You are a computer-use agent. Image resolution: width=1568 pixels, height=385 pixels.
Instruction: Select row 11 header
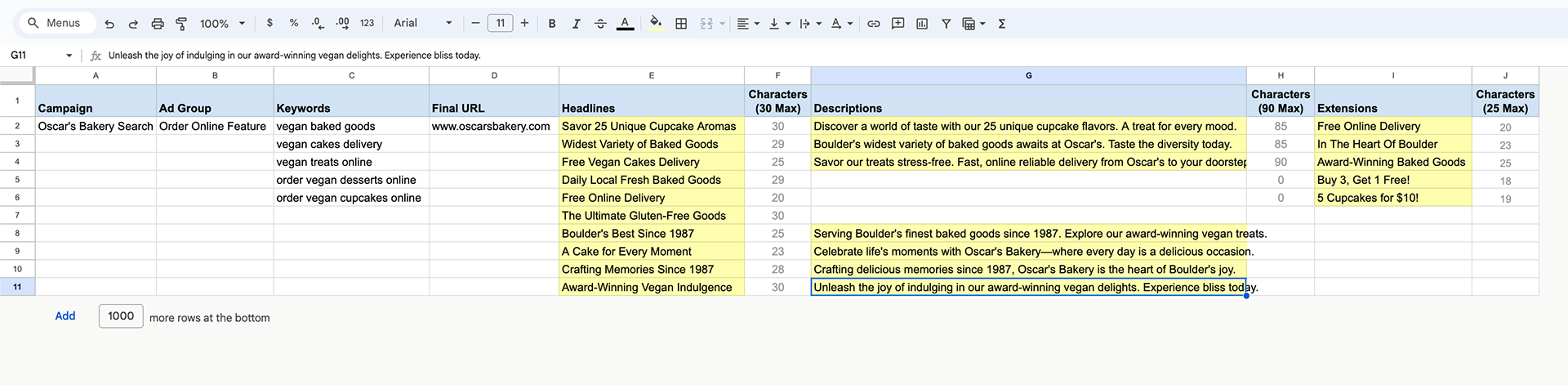coord(17,287)
